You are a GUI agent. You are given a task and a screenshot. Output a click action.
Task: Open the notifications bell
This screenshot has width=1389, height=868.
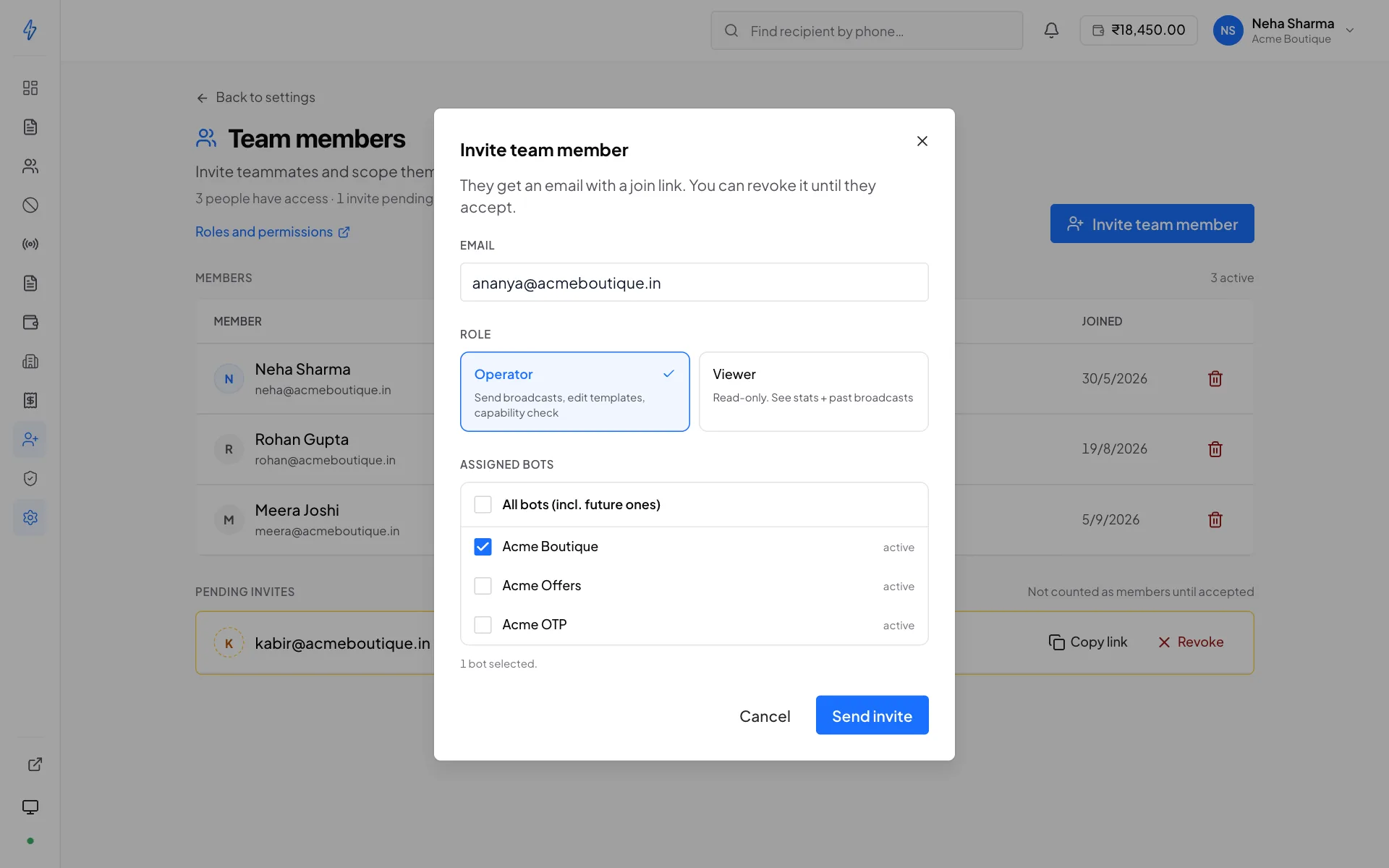pos(1051,30)
